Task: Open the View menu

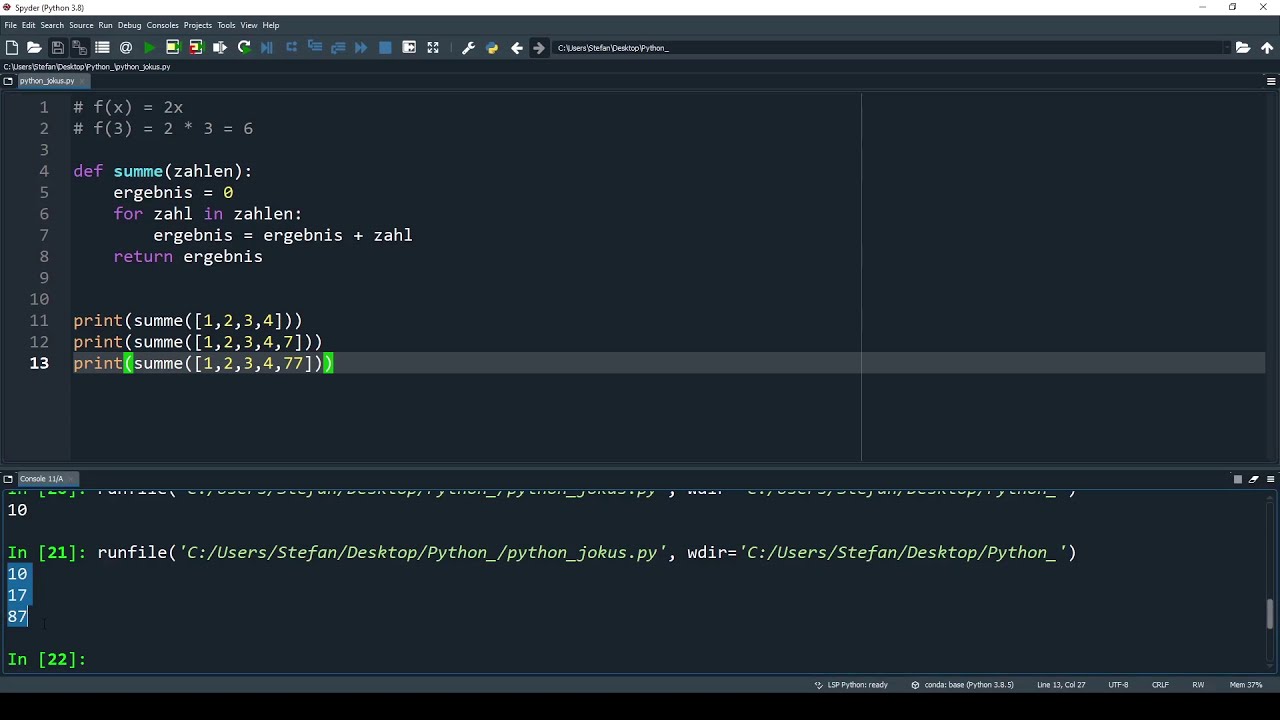Action: pyautogui.click(x=248, y=25)
